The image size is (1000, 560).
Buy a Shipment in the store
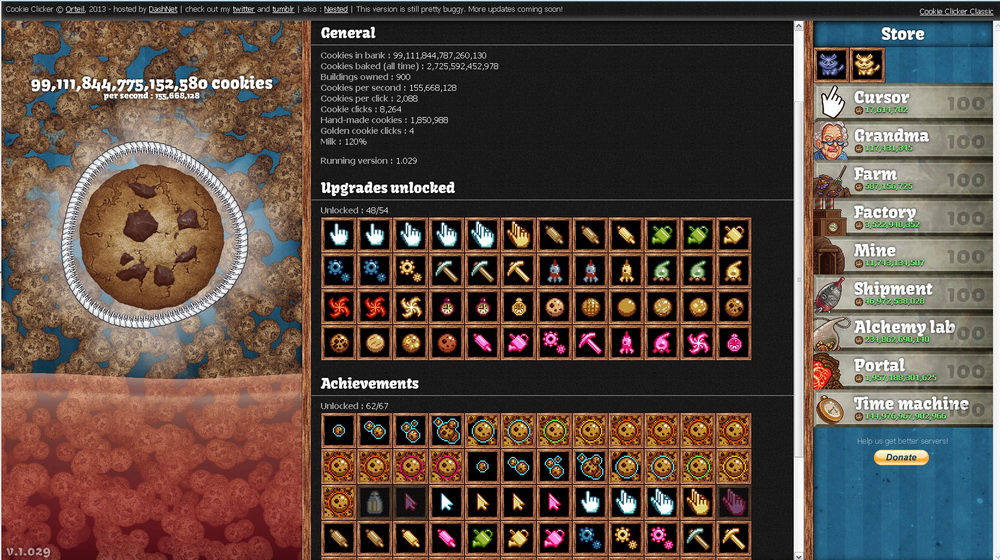903,293
